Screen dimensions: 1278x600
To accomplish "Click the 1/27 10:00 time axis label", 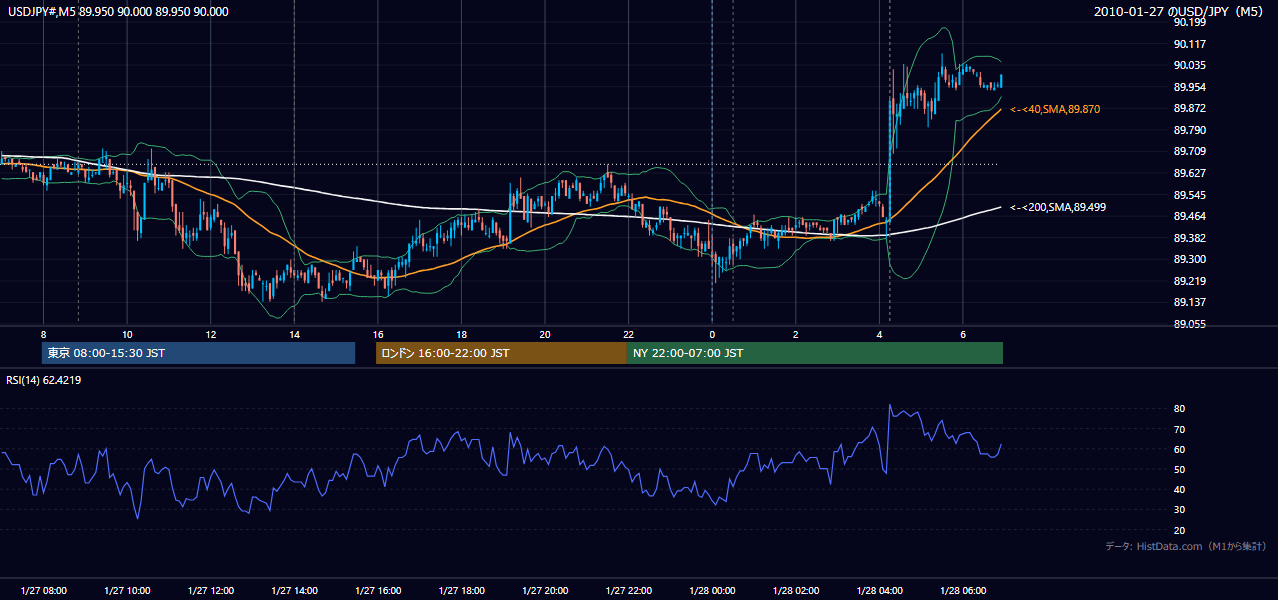I will point(127,591).
